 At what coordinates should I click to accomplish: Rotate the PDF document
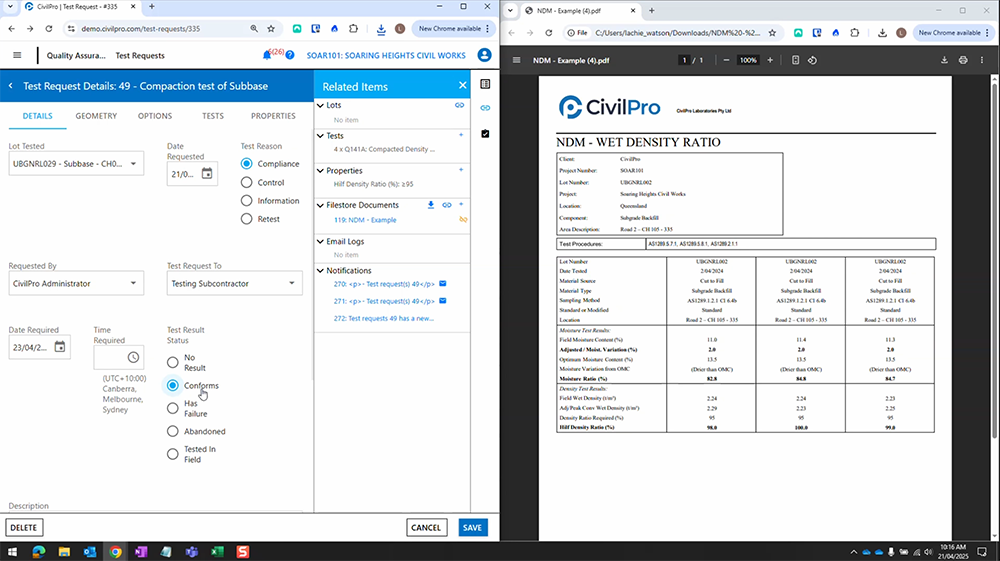(812, 60)
